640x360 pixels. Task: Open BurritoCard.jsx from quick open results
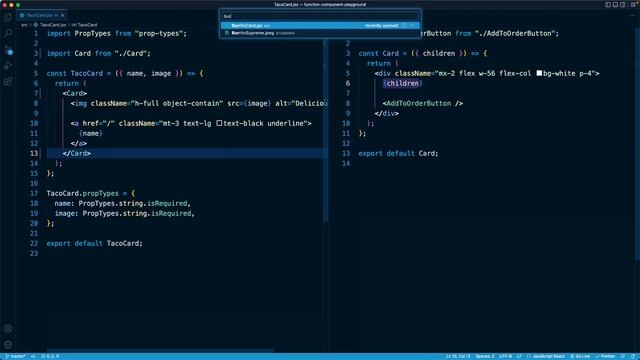(320, 25)
